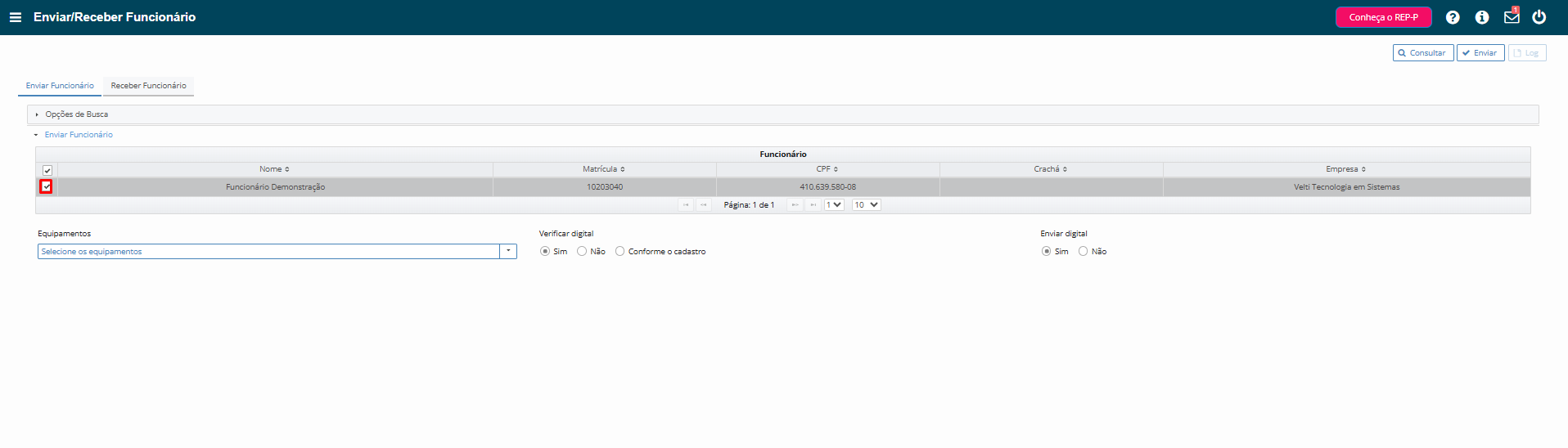Collapse the Enviar Funcionário section
Screen dimensions: 1568x448
pos(79,135)
